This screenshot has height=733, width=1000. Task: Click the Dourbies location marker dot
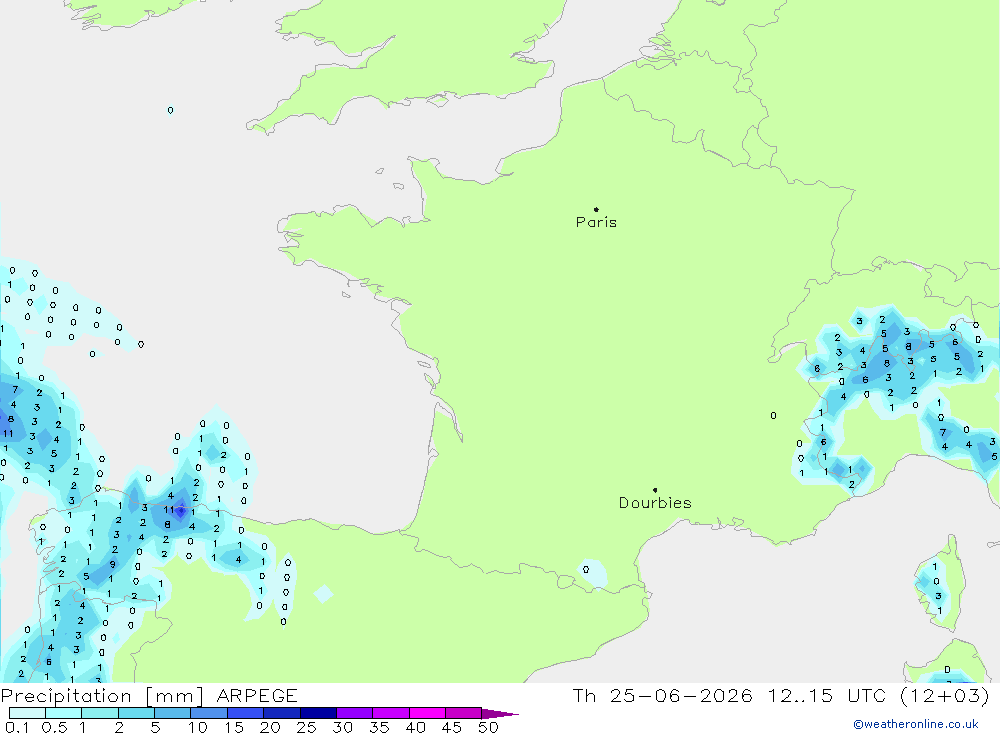pos(655,490)
